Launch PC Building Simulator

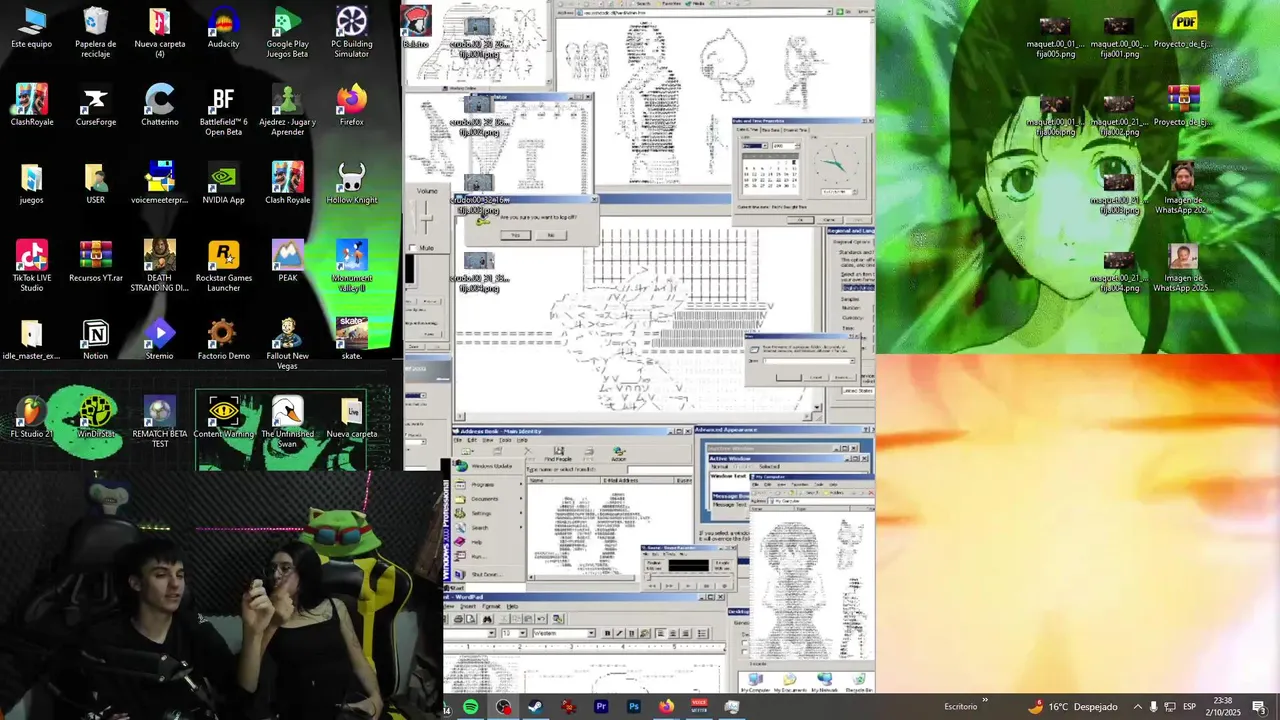point(351,32)
